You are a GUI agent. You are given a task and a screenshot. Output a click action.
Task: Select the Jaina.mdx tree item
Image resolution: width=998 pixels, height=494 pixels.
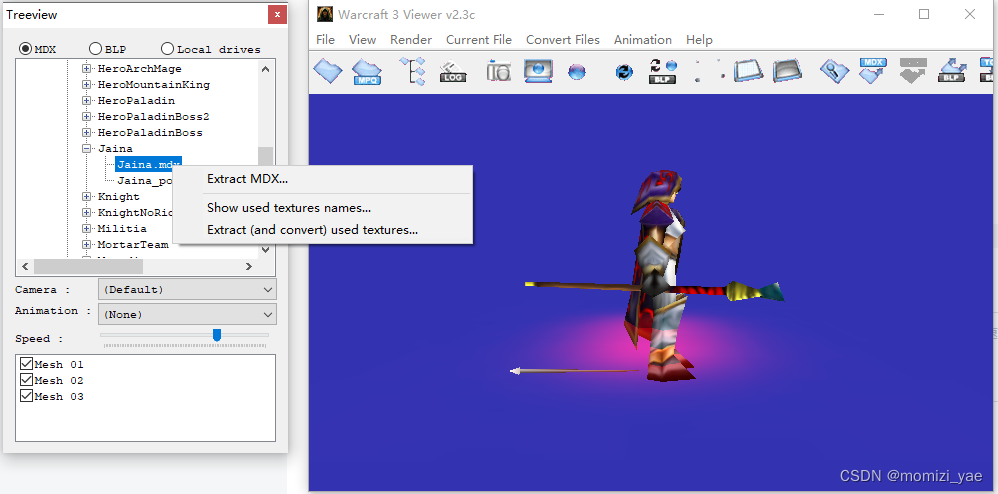click(x=149, y=165)
